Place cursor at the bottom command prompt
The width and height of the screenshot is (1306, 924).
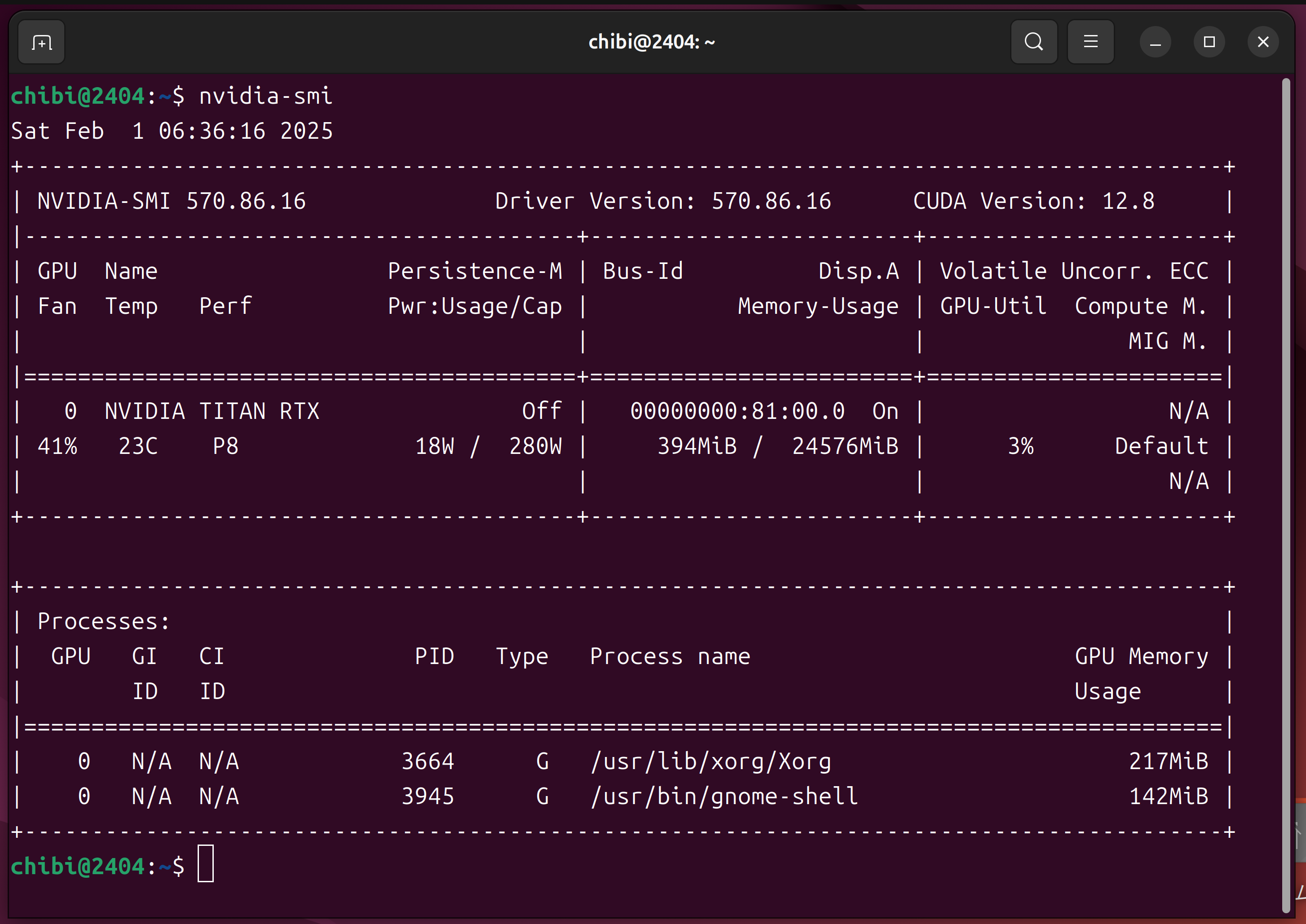tap(205, 864)
